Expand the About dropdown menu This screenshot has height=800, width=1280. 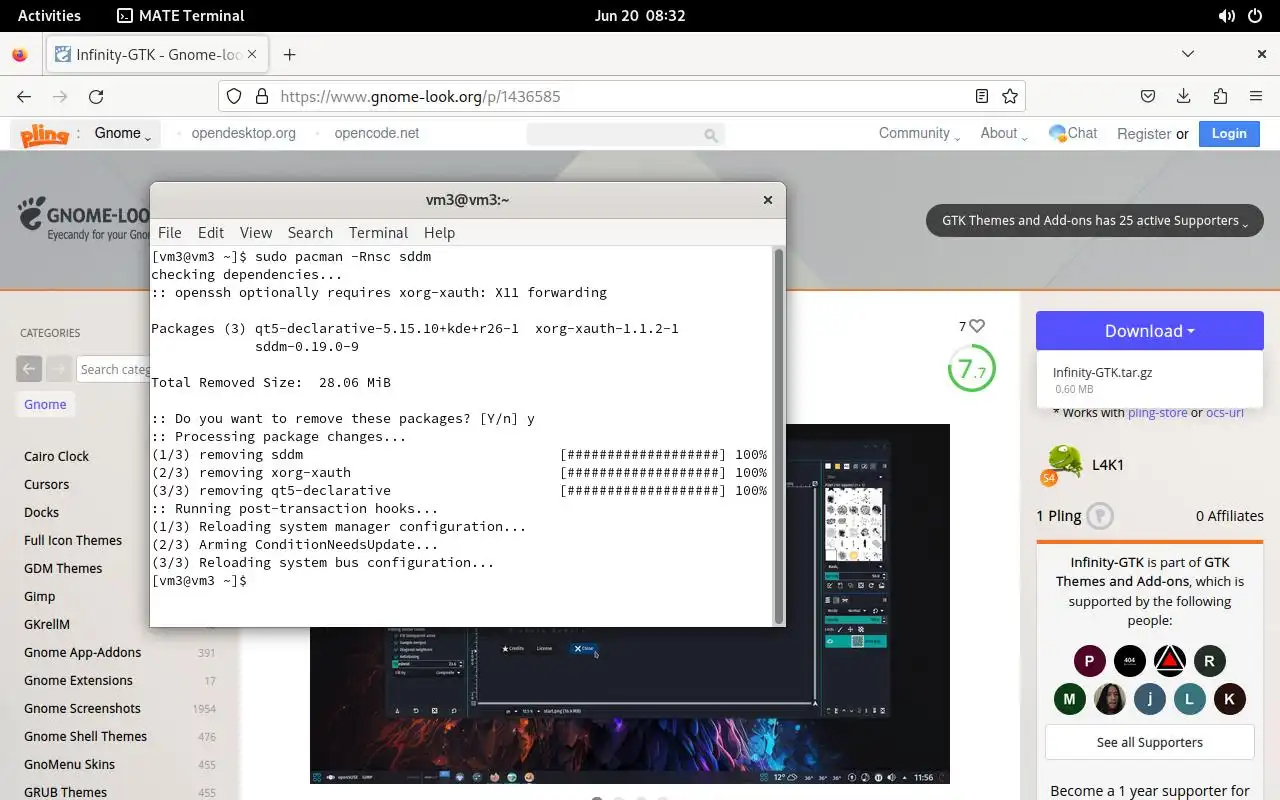[1003, 133]
